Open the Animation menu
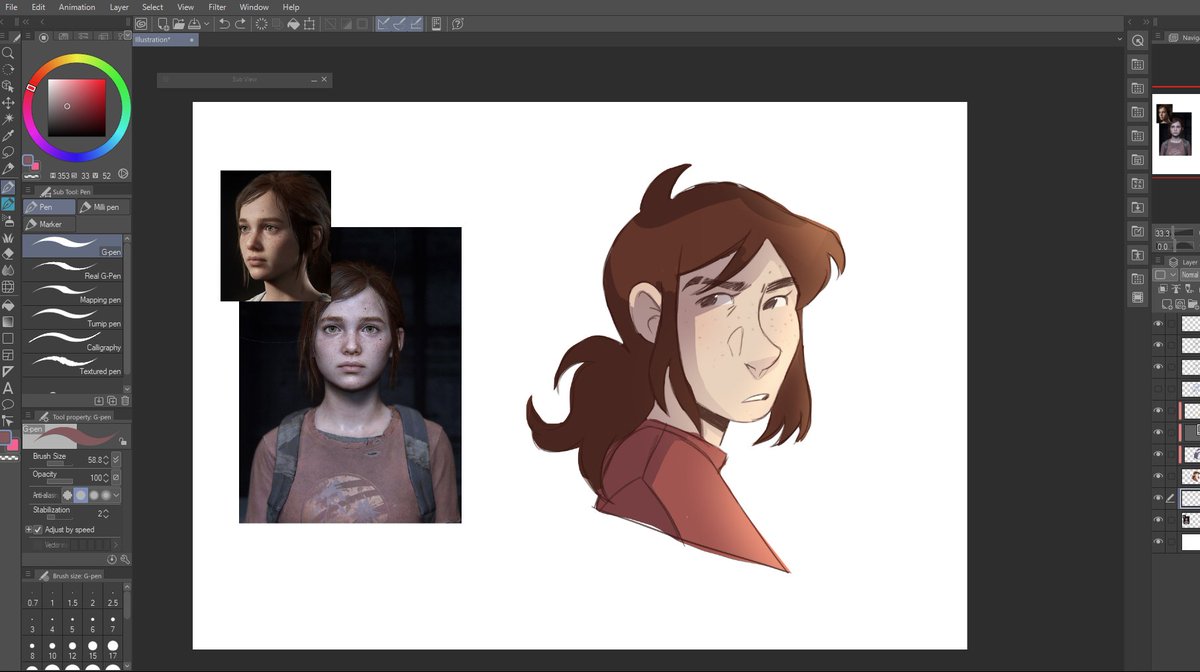Screen dimensions: 1200x672 77,7
